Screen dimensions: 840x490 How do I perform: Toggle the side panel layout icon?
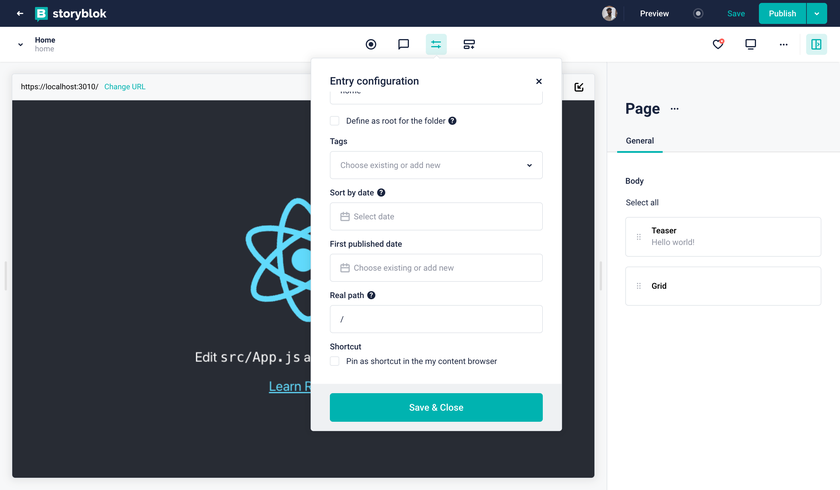pos(816,44)
